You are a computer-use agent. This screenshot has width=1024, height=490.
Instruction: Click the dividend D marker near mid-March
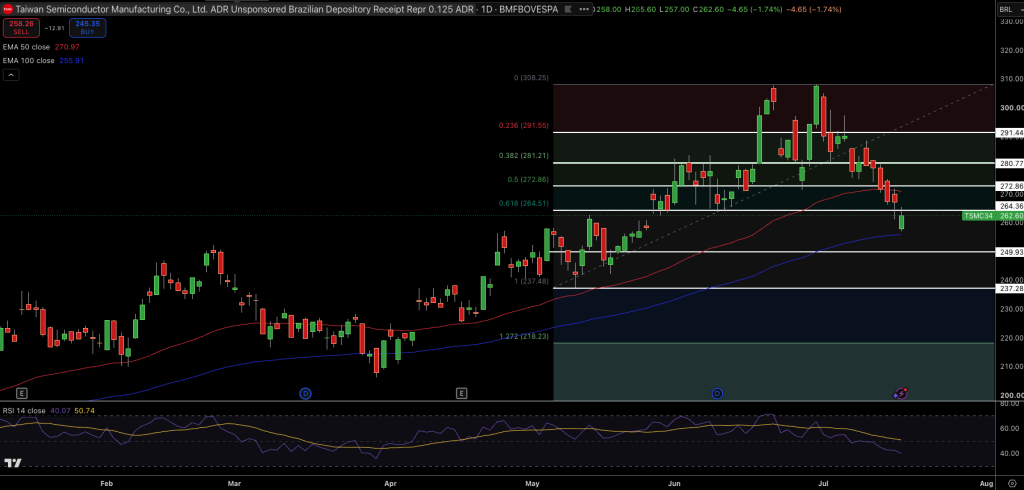(305, 393)
